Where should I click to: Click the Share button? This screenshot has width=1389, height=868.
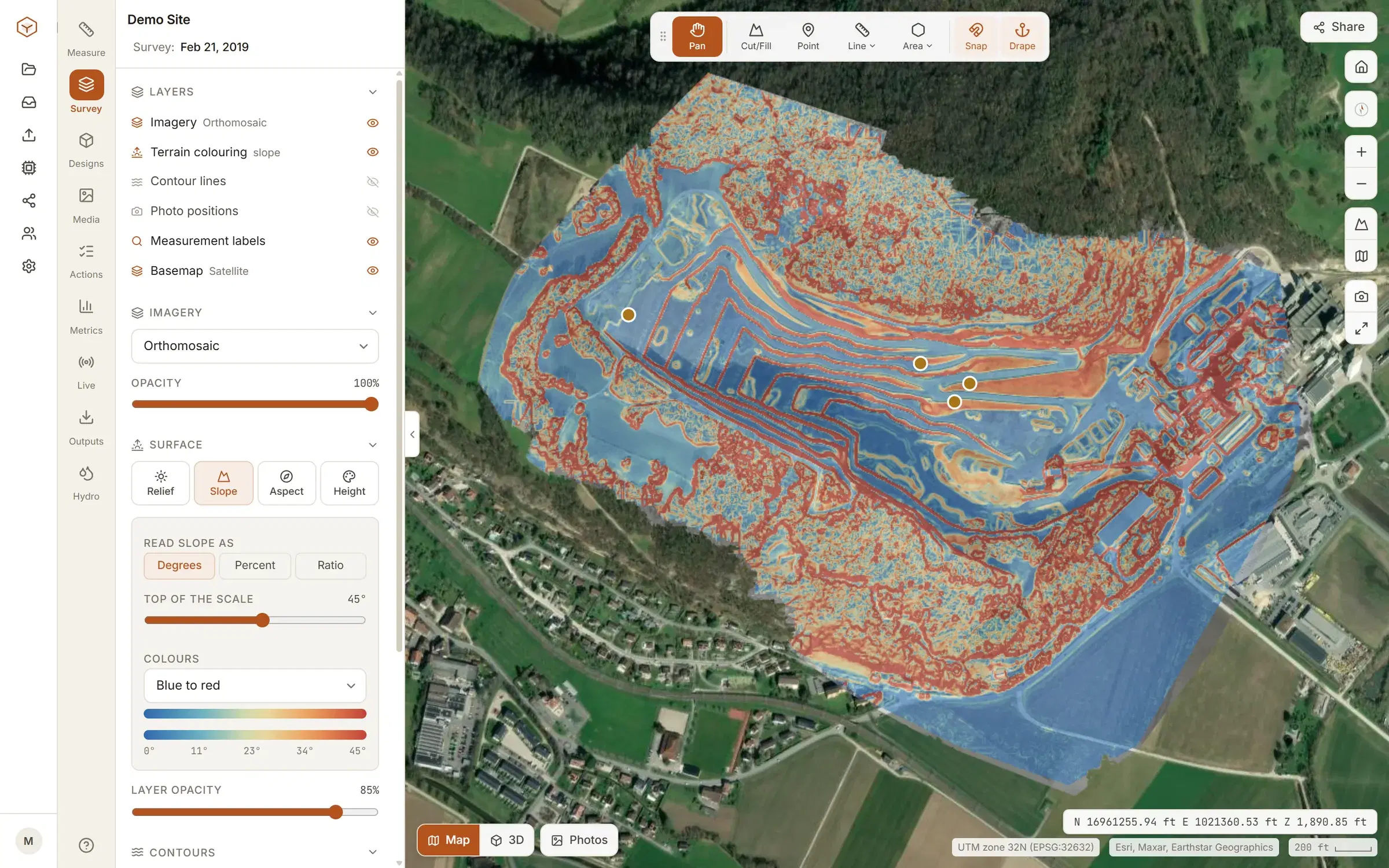click(1338, 27)
